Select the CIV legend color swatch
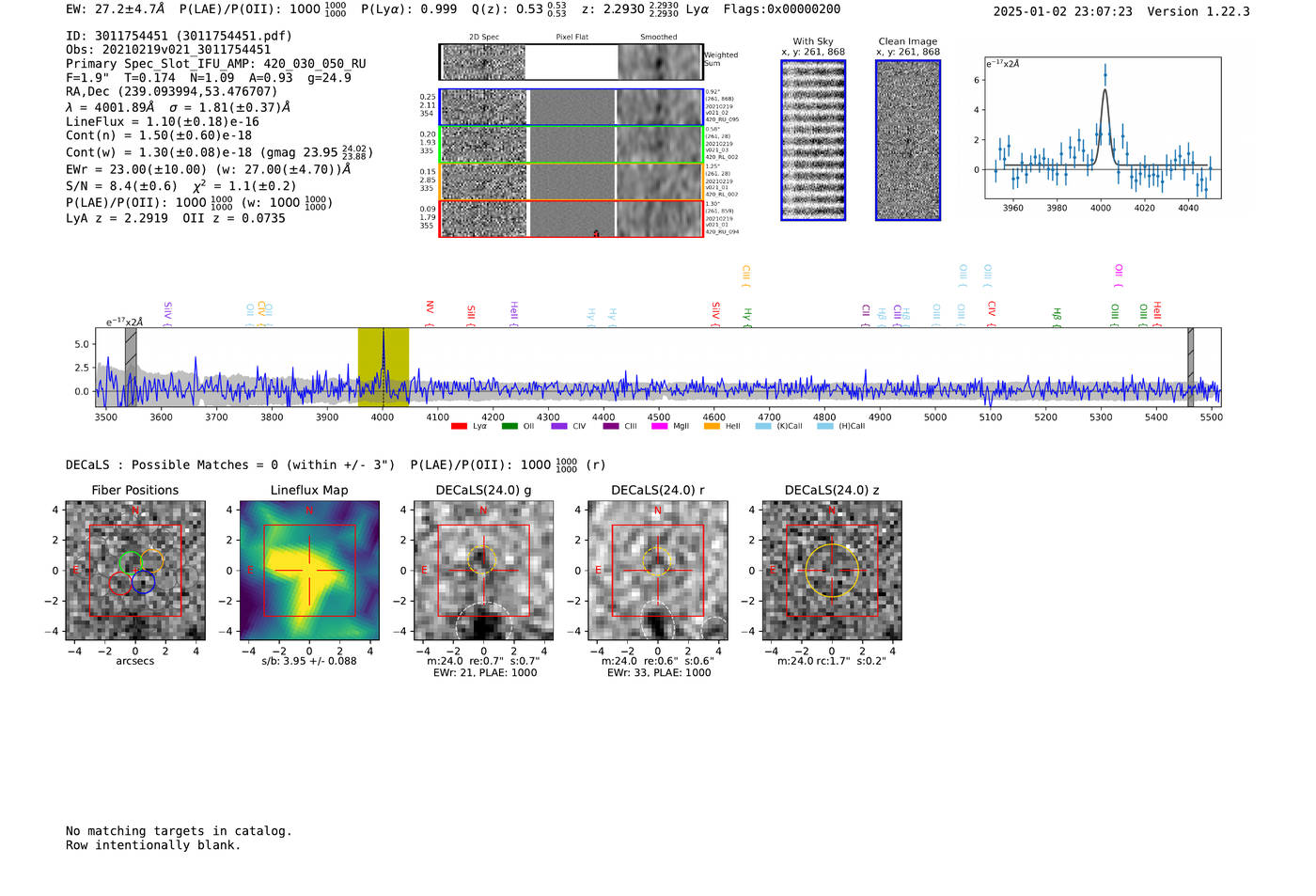Image resolution: width=1316 pixels, height=896 pixels. coord(559,427)
